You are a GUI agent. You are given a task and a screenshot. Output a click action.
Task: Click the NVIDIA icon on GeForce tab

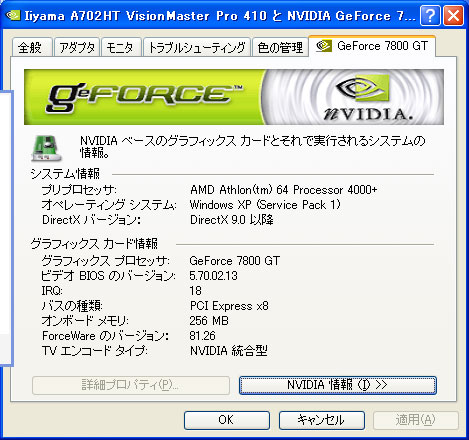[x=324, y=46]
